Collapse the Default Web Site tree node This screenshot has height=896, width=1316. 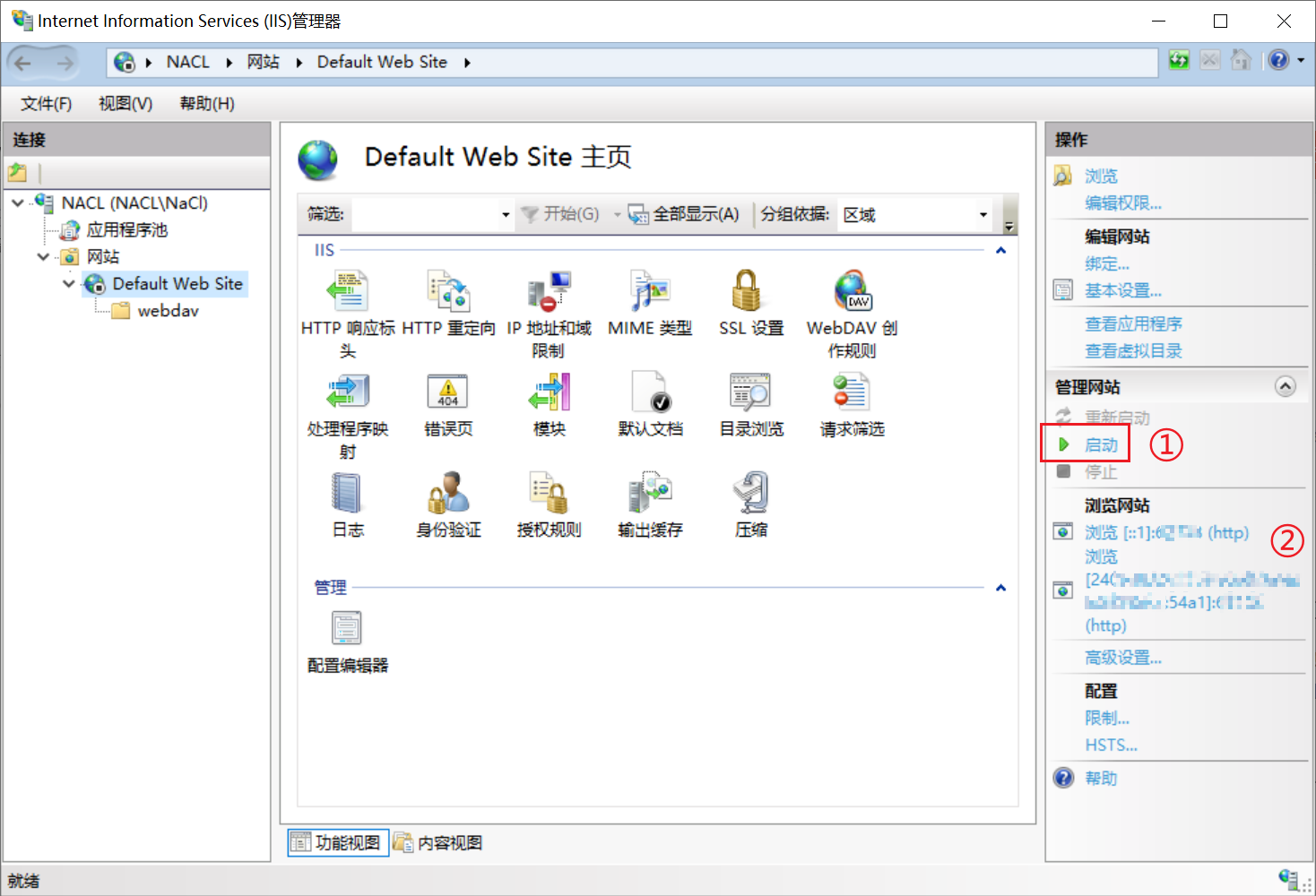pyautogui.click(x=69, y=284)
